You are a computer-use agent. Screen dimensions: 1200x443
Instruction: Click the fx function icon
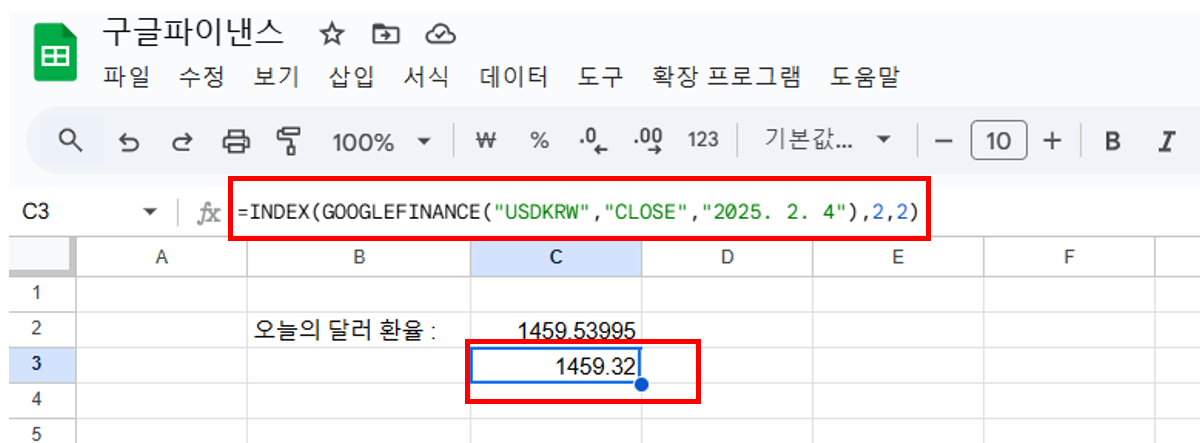click(209, 212)
